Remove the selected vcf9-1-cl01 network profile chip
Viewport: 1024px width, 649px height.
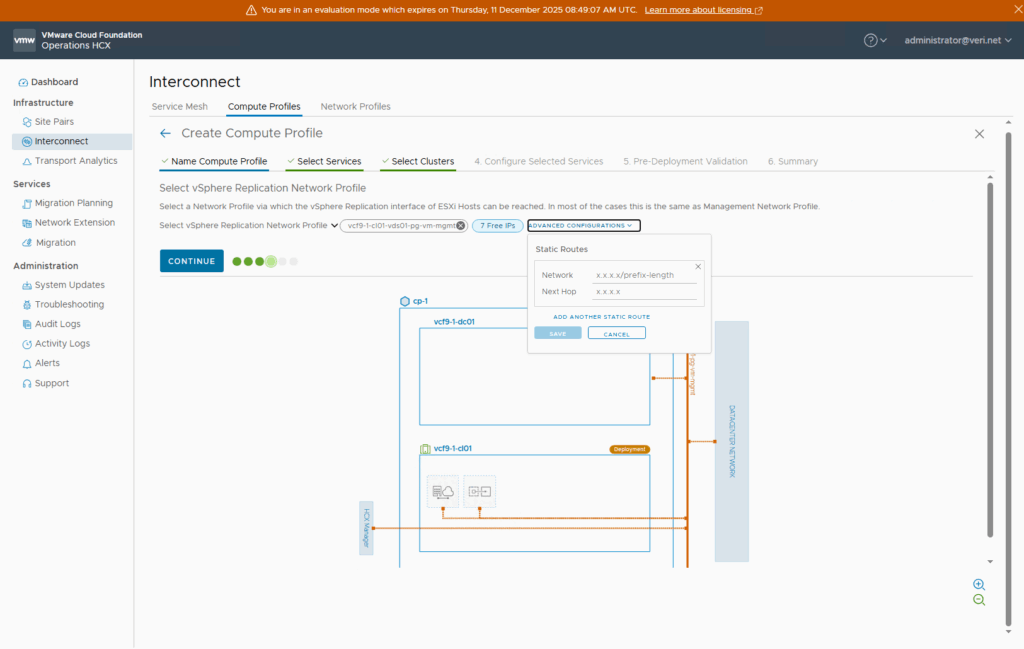(461, 226)
